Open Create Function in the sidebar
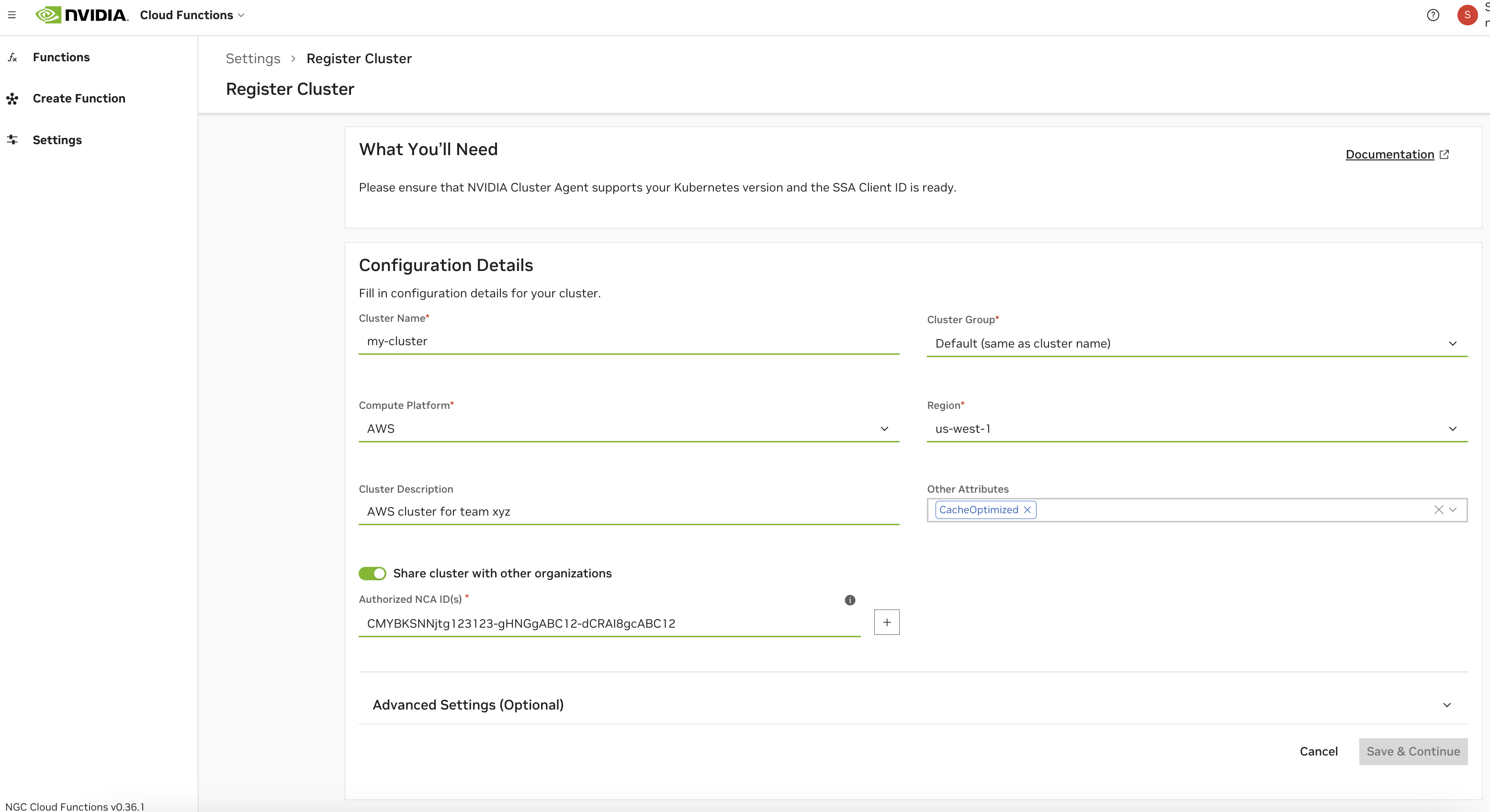Viewport: 1490px width, 812px height. [79, 99]
